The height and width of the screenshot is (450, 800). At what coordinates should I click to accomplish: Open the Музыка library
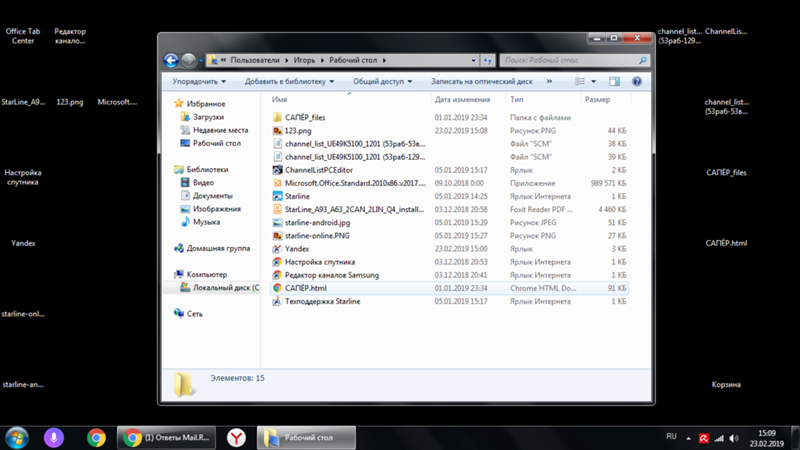tap(206, 222)
